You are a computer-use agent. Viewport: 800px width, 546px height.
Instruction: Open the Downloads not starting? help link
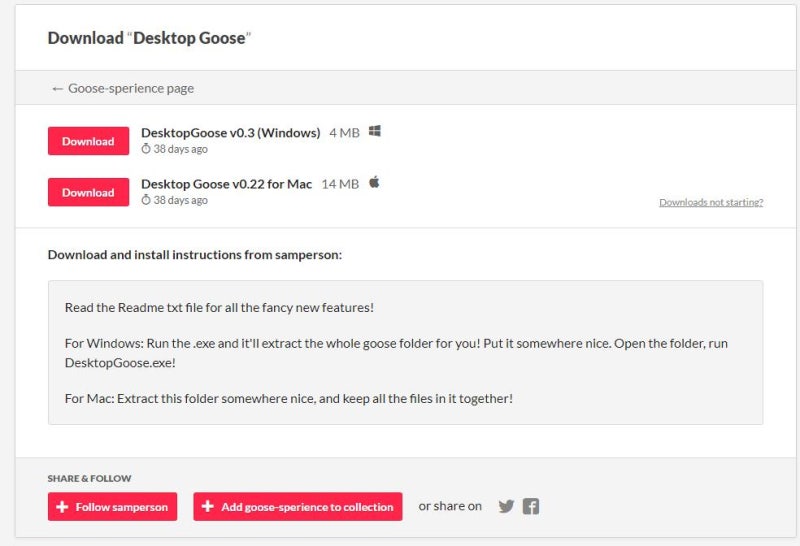point(710,202)
